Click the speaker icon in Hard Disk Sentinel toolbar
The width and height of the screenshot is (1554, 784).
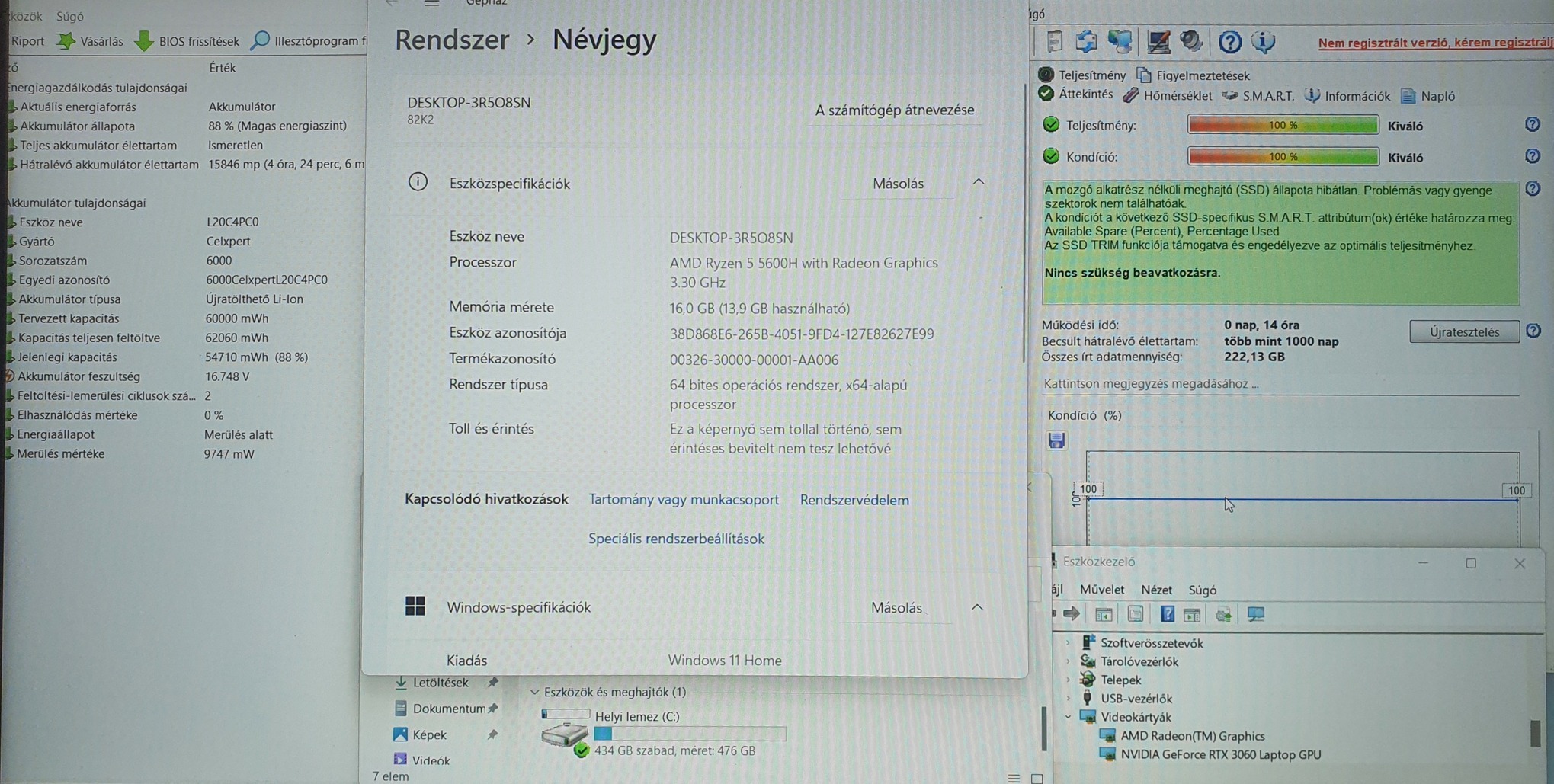point(1191,42)
